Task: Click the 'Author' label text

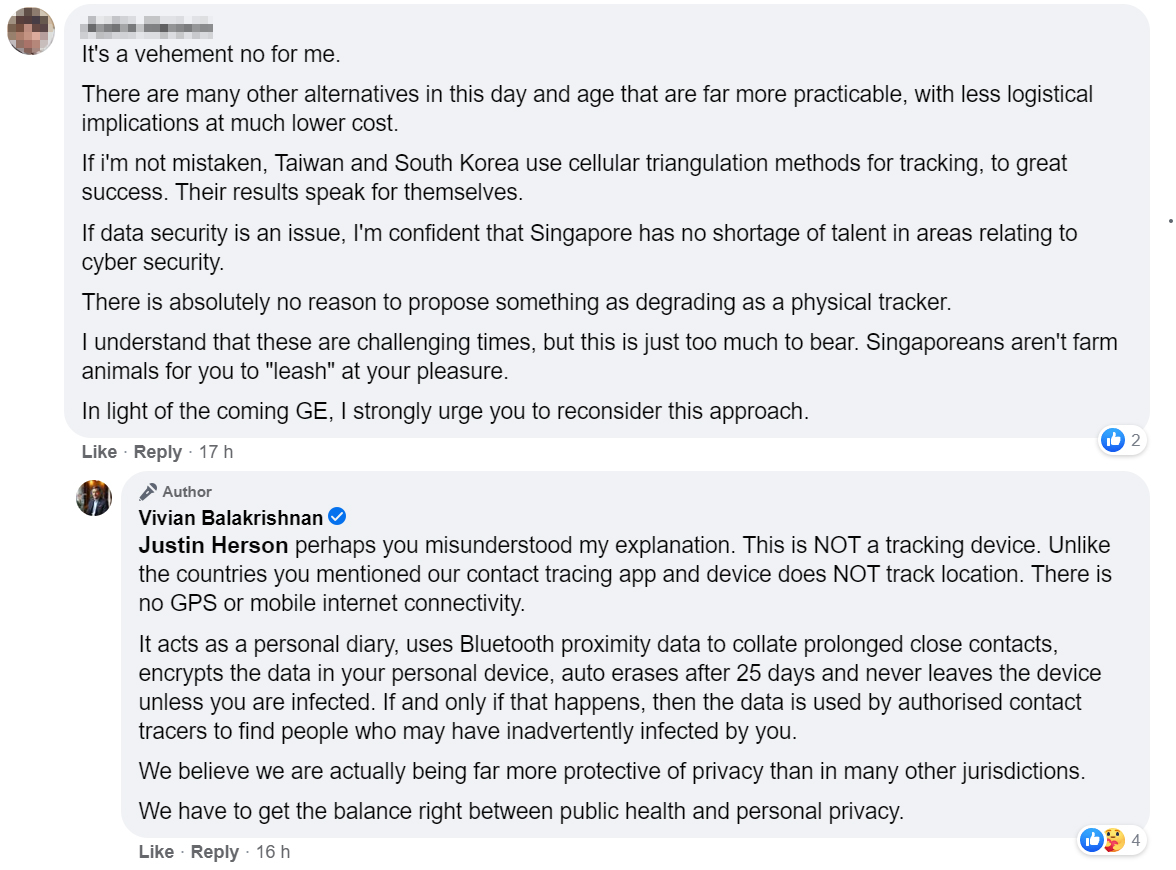Action: coord(187,492)
